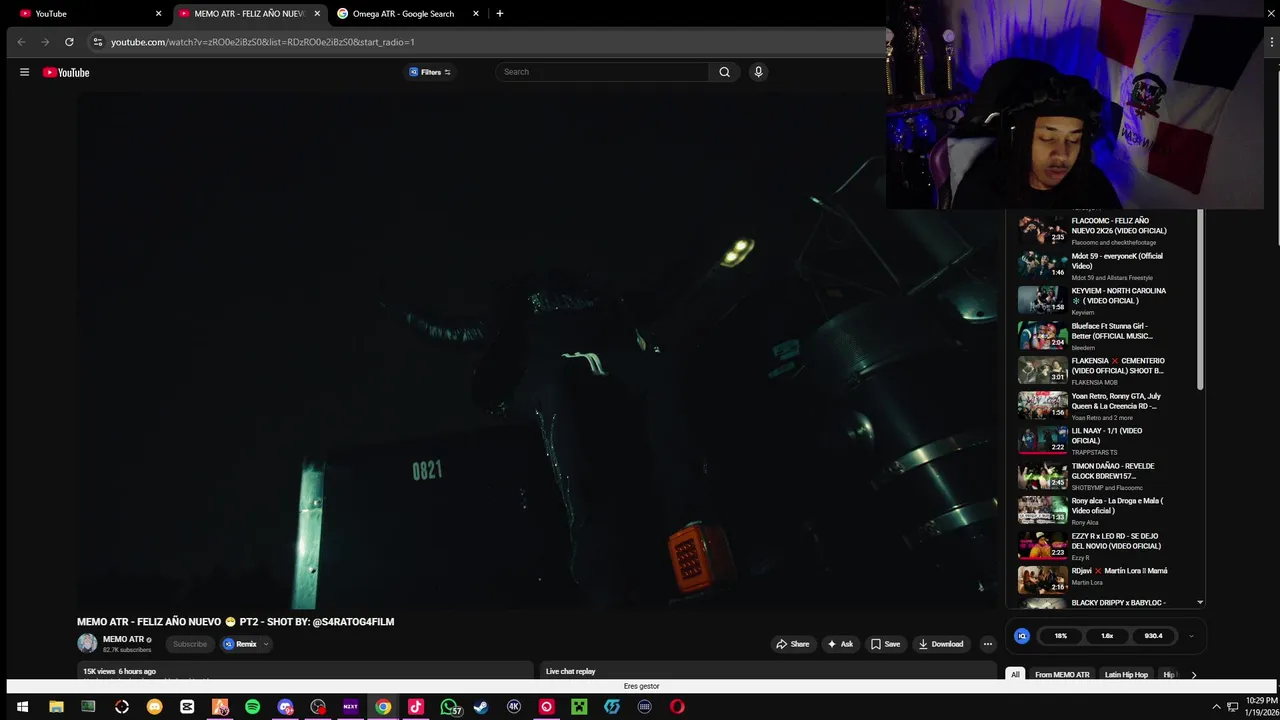
Task: Download this video
Action: (941, 644)
